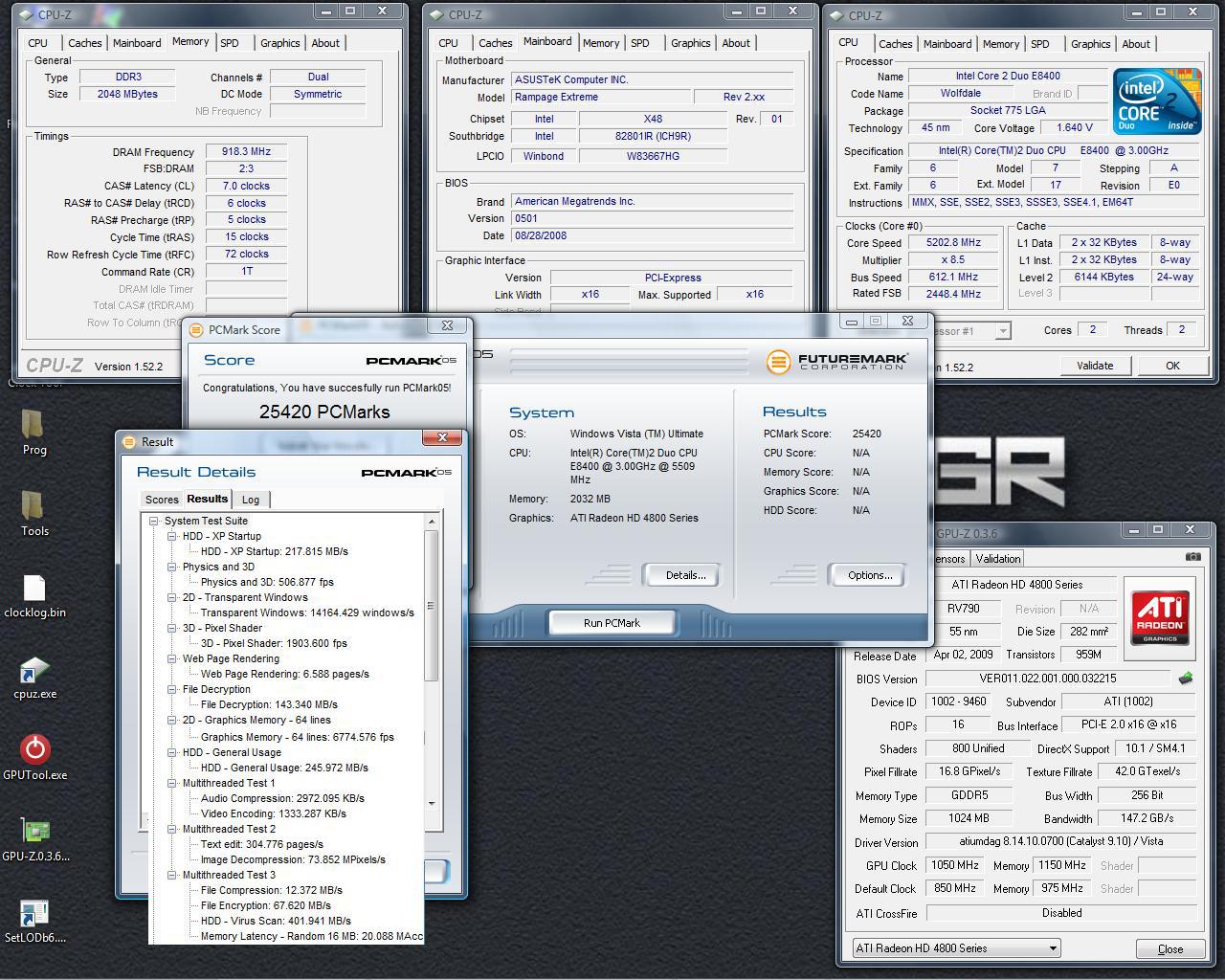Select Text edit: 304.776 pages/s row
This screenshot has width=1225, height=980.
[261, 845]
